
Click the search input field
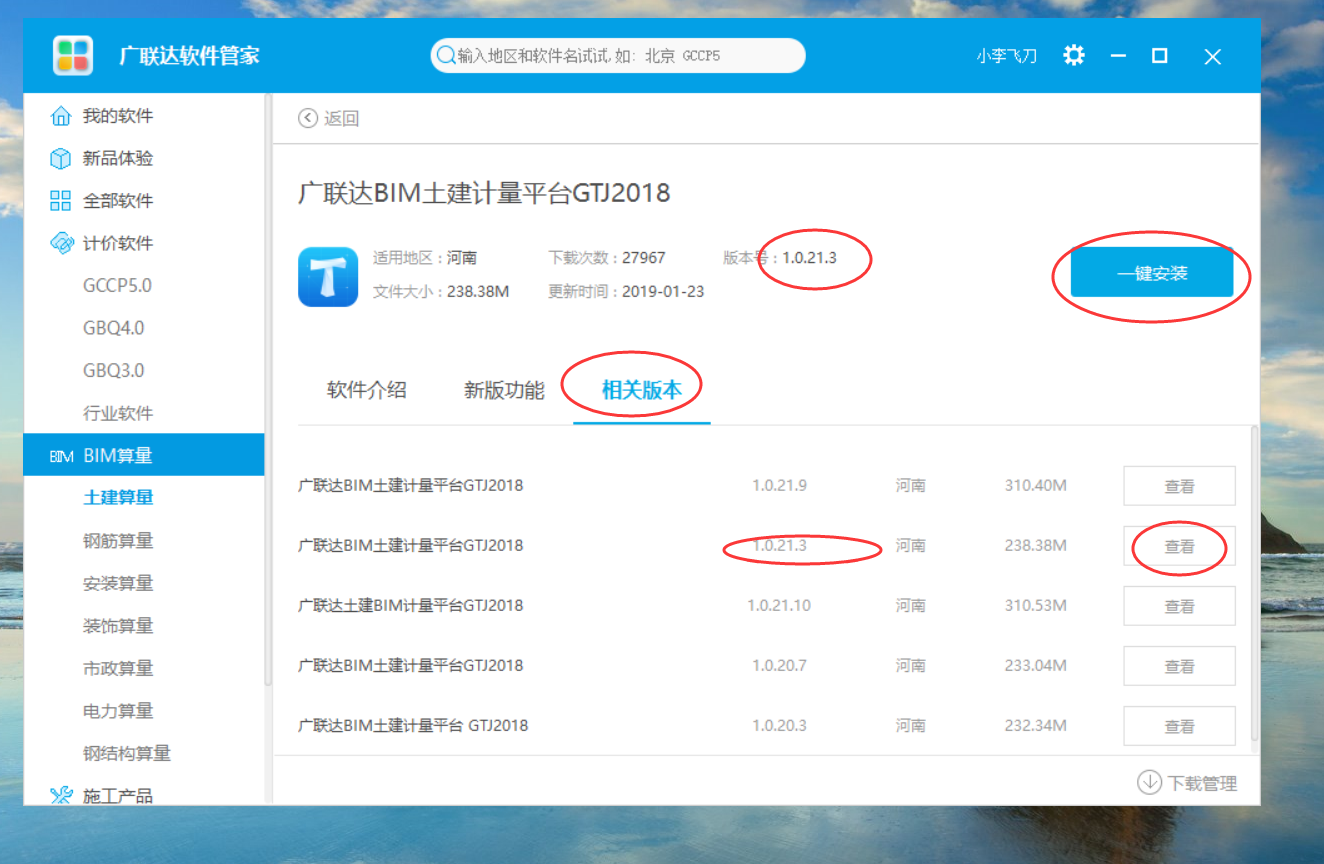click(618, 56)
